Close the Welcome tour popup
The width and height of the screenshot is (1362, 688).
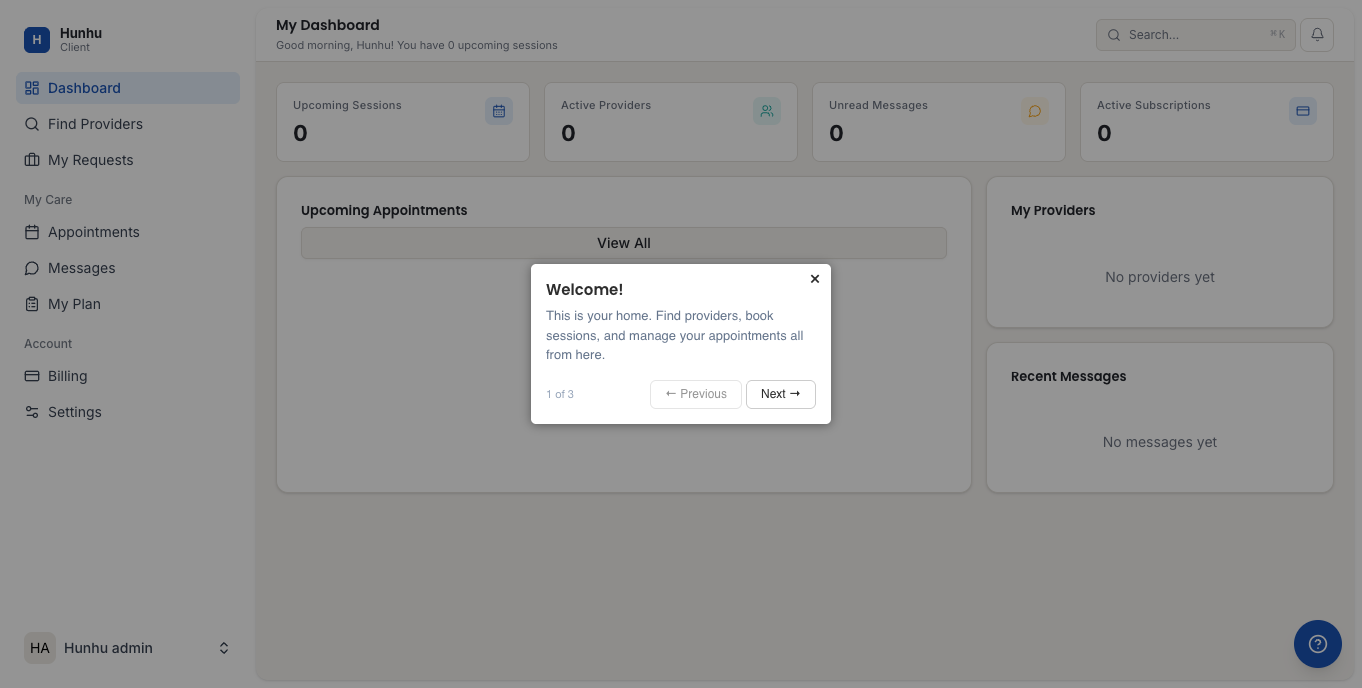815,279
